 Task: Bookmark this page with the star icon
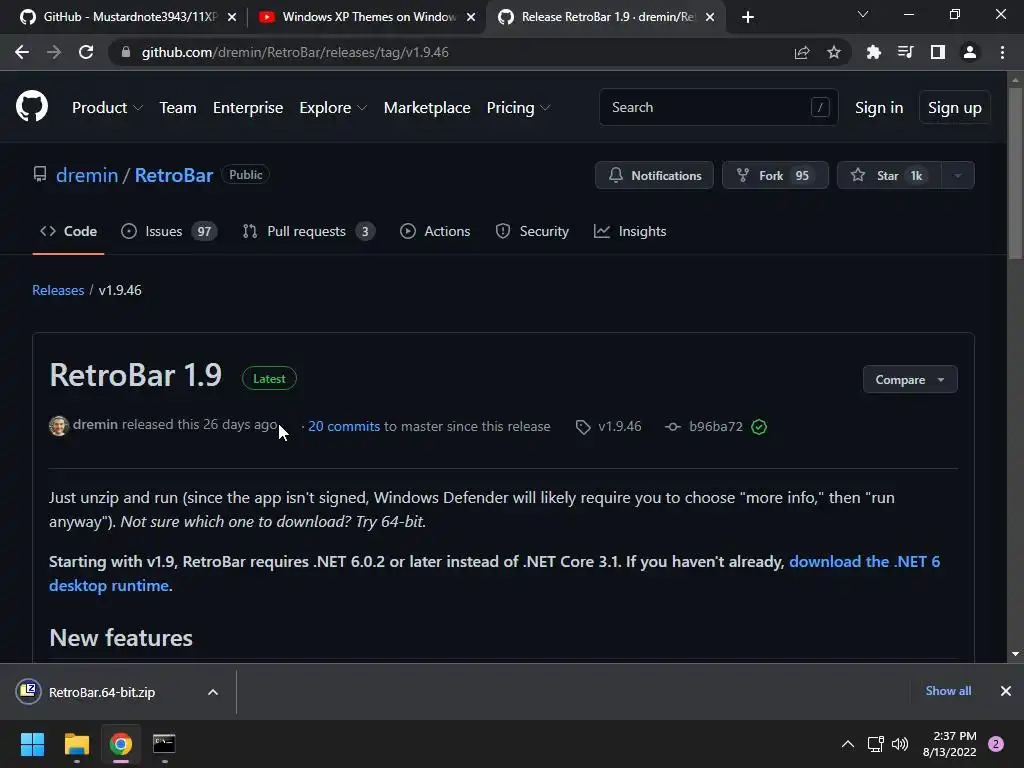(834, 52)
